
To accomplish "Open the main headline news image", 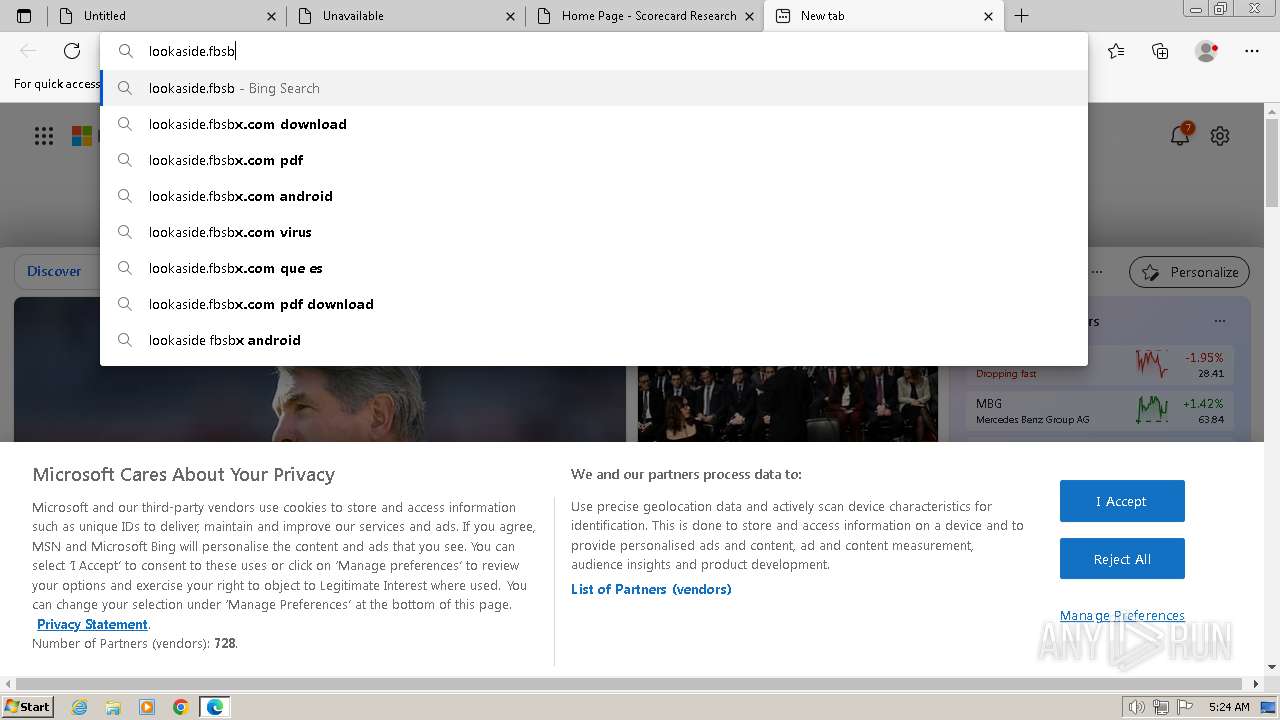I will [320, 404].
